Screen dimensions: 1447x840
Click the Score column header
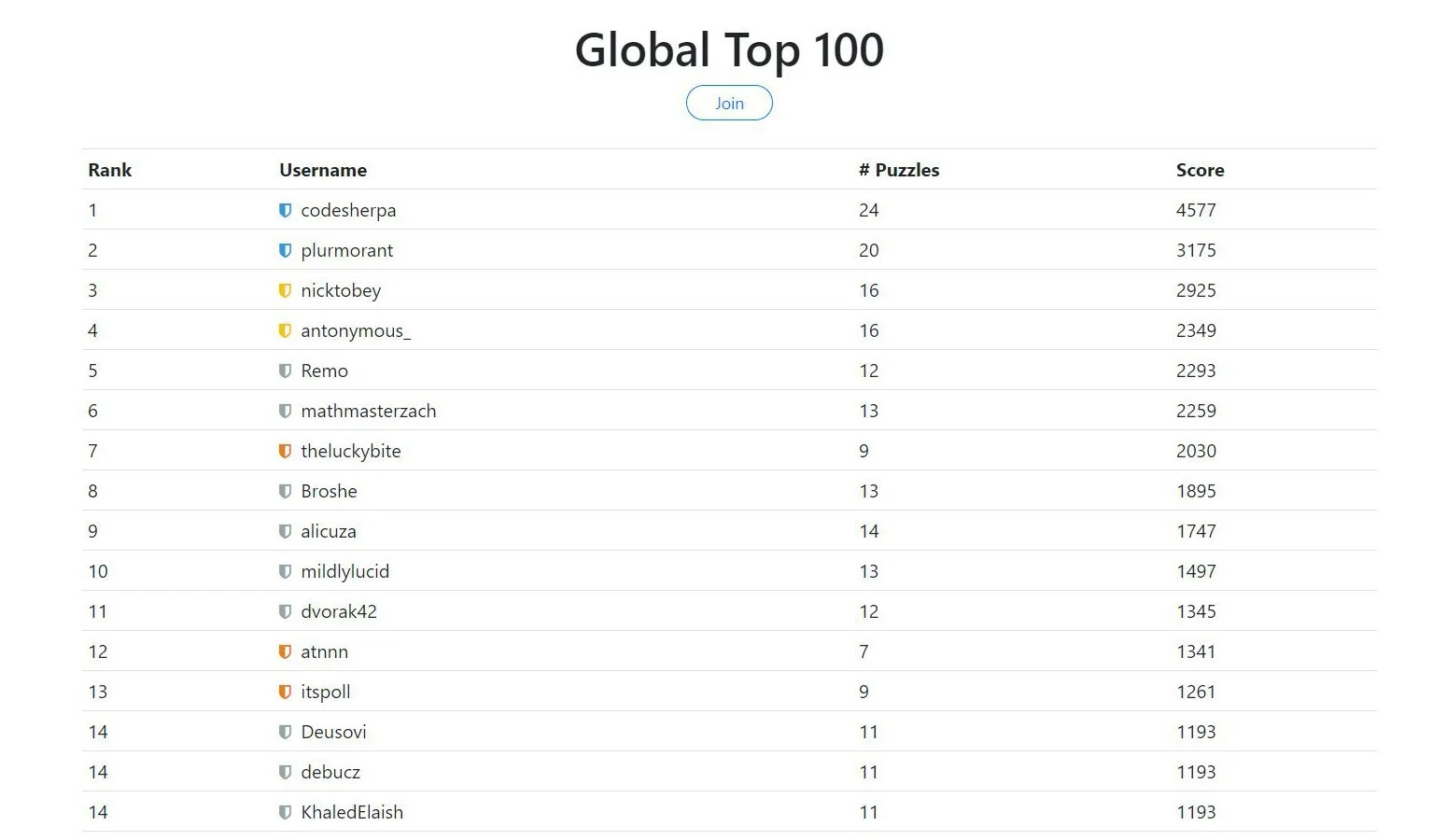(1200, 170)
